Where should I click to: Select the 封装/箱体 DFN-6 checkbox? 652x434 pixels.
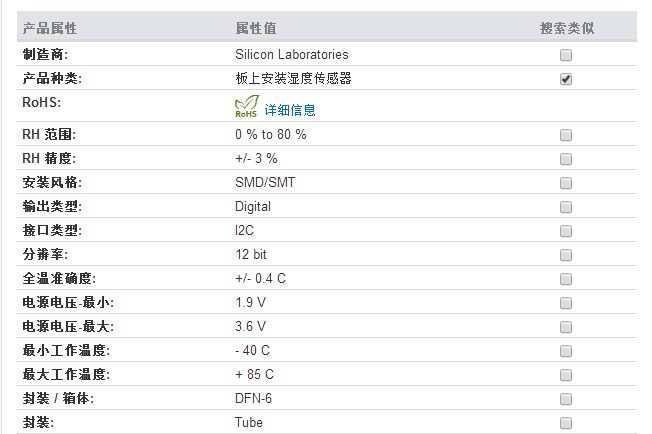(x=566, y=399)
